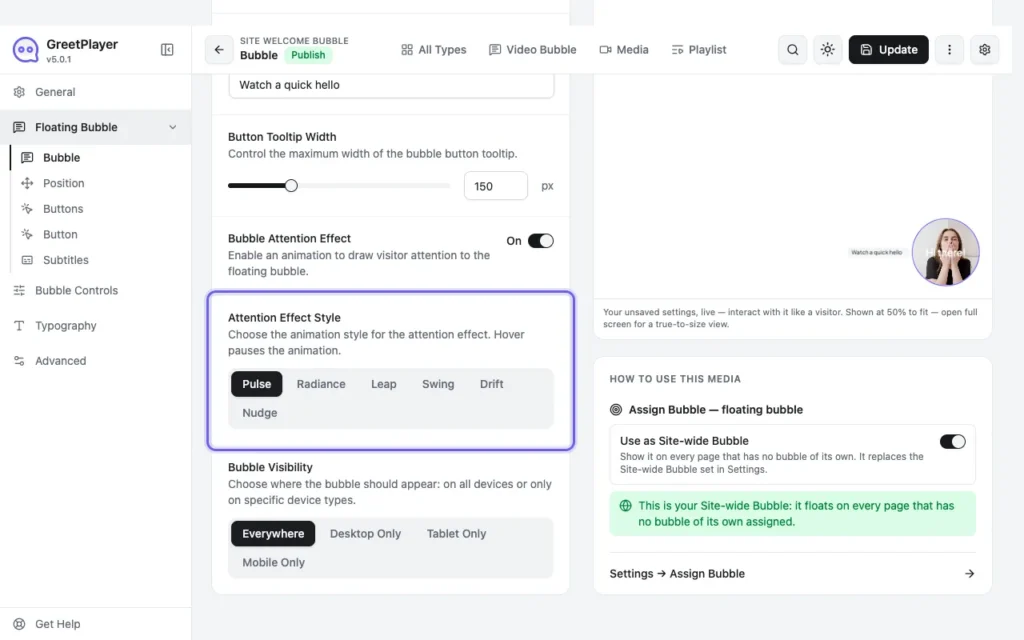Click the Button Tooltip Width slider track
The image size is (1024, 640).
pos(339,186)
